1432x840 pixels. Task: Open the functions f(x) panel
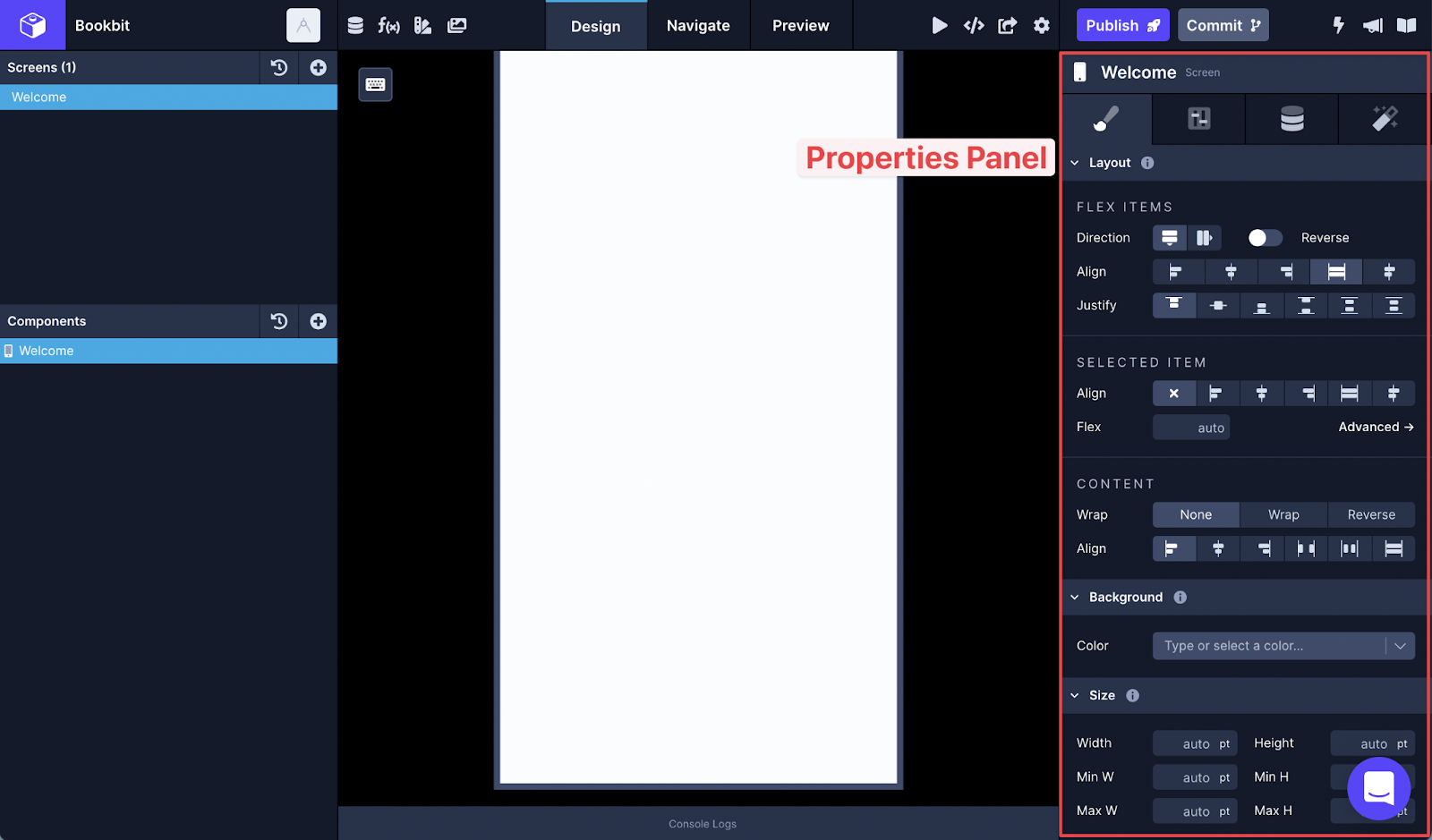[389, 25]
